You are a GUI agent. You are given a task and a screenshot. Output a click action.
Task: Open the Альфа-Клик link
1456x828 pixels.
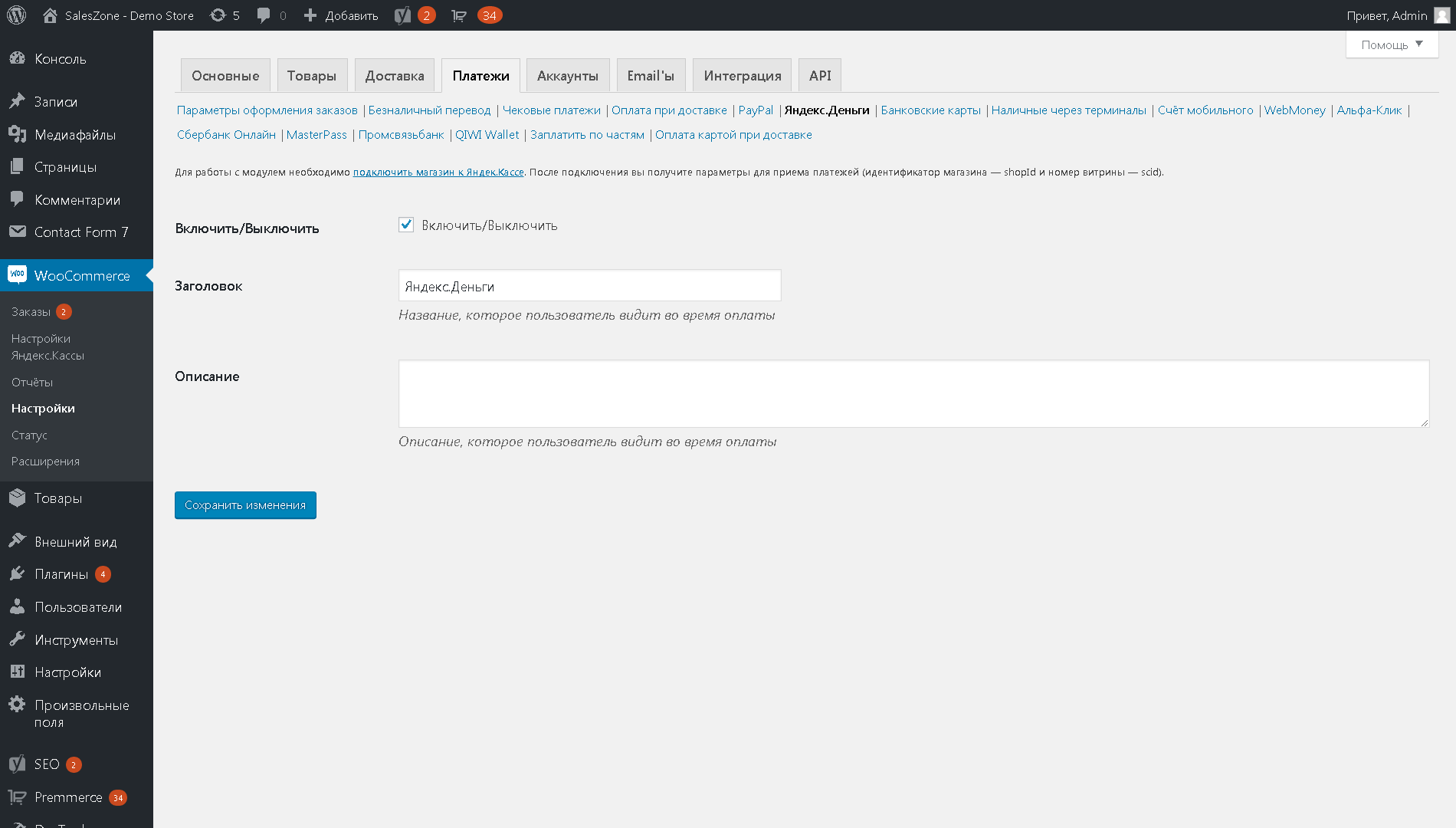tap(1369, 110)
